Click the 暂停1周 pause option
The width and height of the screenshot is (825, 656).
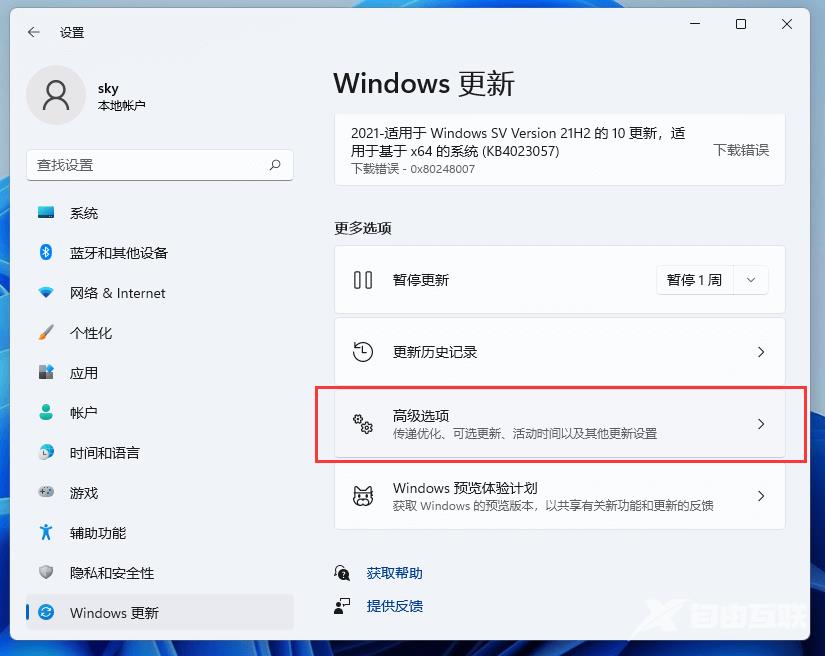[x=694, y=280]
